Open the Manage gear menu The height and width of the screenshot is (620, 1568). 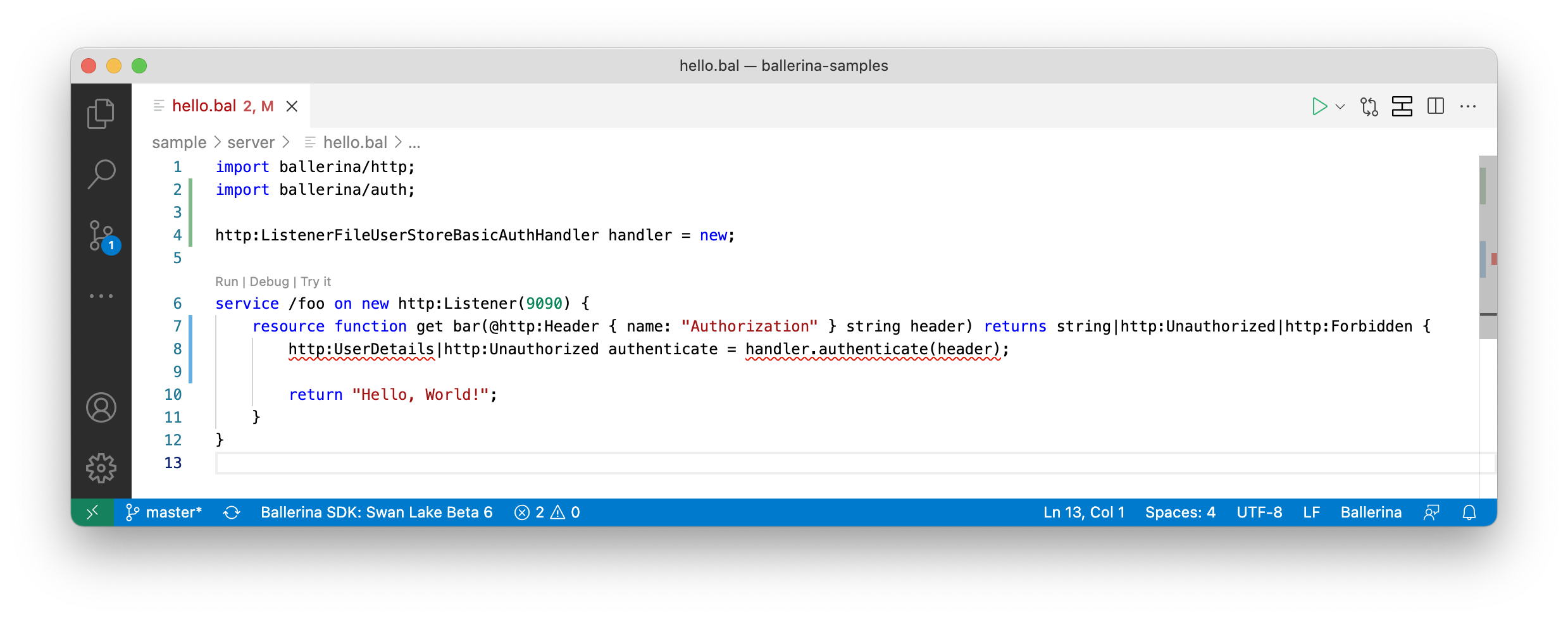(x=101, y=468)
